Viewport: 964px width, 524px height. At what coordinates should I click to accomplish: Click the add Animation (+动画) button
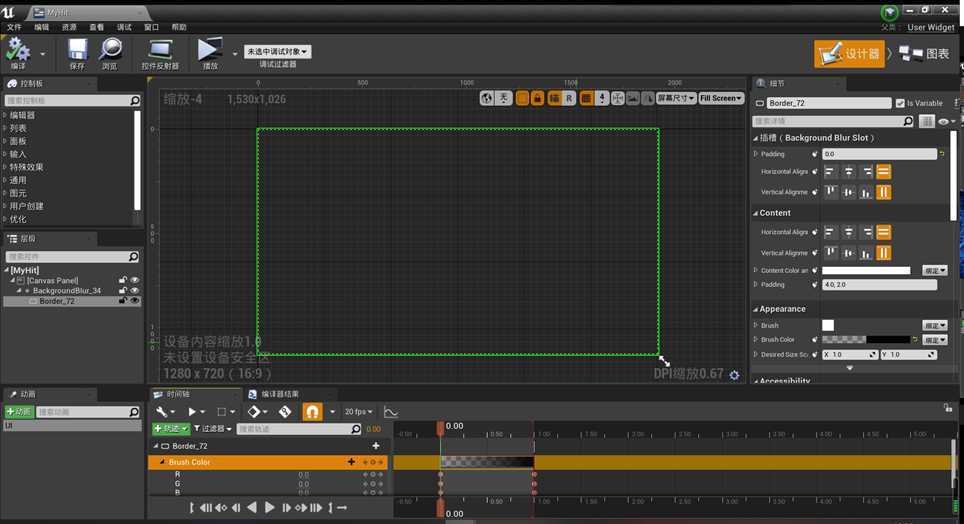click(x=18, y=412)
